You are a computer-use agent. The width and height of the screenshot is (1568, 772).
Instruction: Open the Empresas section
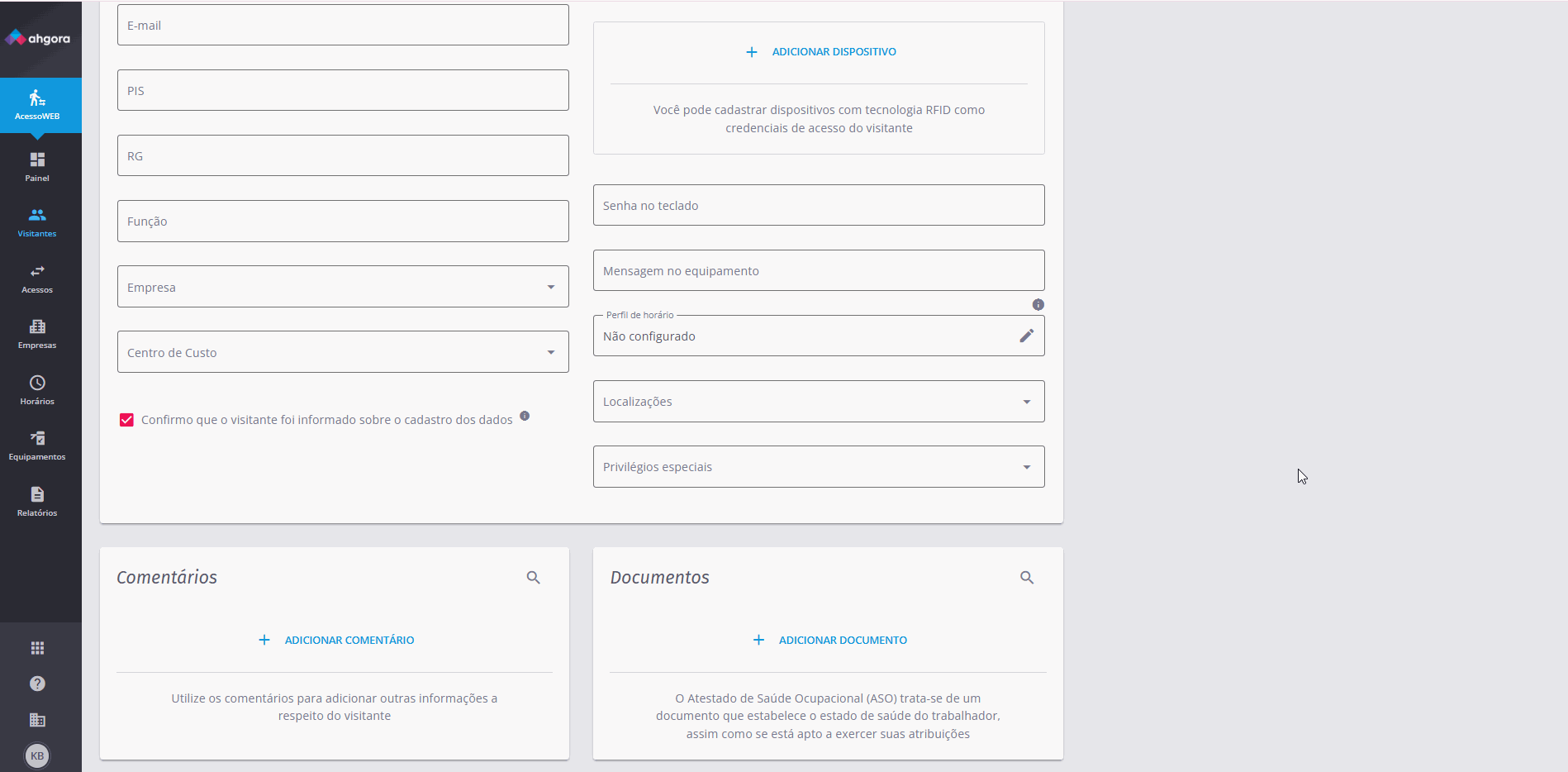(37, 334)
